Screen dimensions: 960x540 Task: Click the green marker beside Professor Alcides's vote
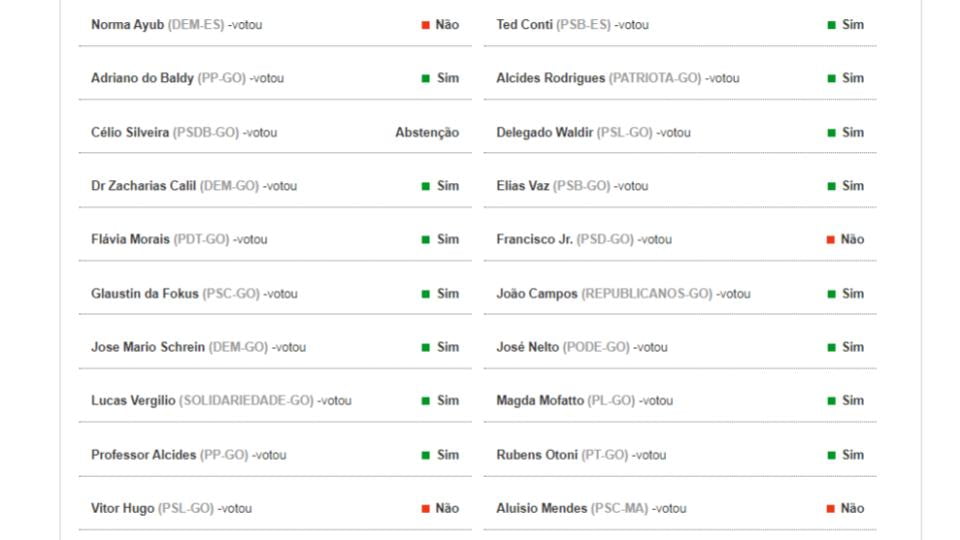425,455
